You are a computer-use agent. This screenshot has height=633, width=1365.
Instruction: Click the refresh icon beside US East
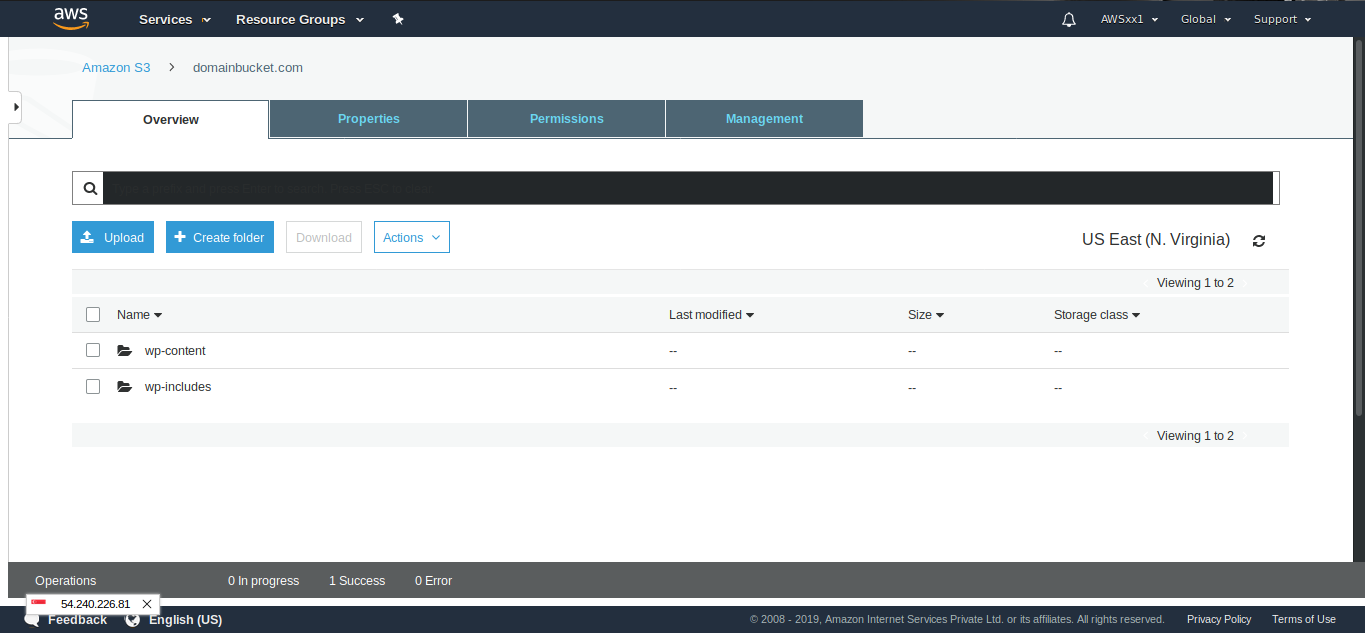[x=1259, y=241]
